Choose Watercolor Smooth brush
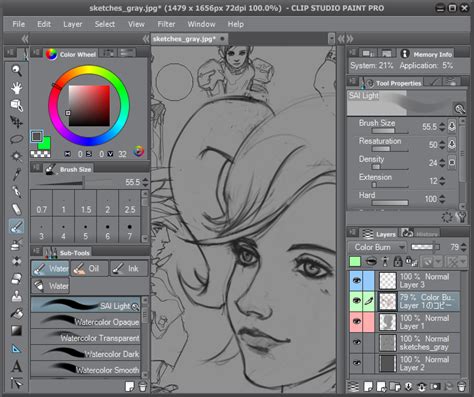Screen dimensions: 474x397 (x=86, y=369)
